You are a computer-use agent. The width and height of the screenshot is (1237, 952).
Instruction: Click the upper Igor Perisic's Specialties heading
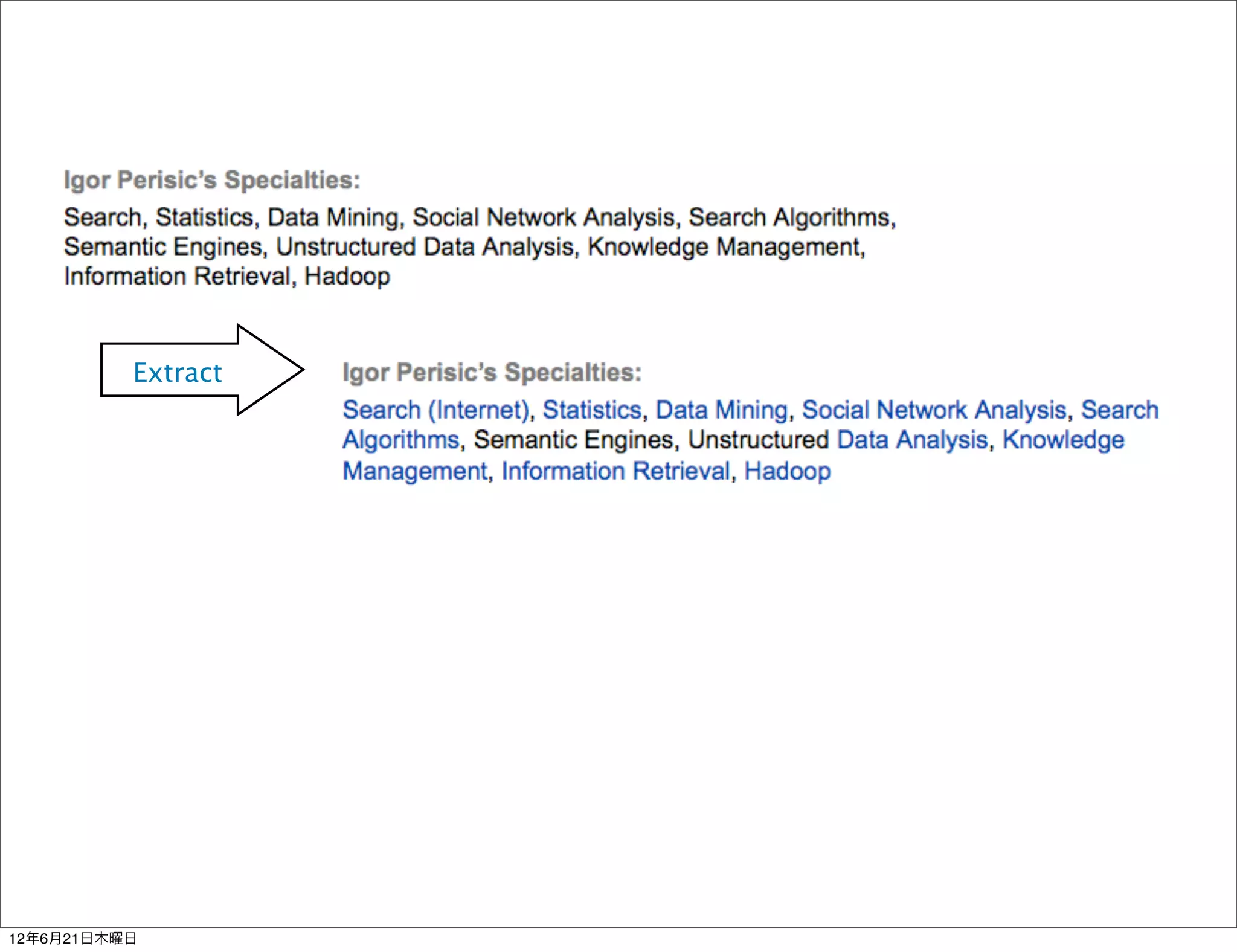point(212,180)
